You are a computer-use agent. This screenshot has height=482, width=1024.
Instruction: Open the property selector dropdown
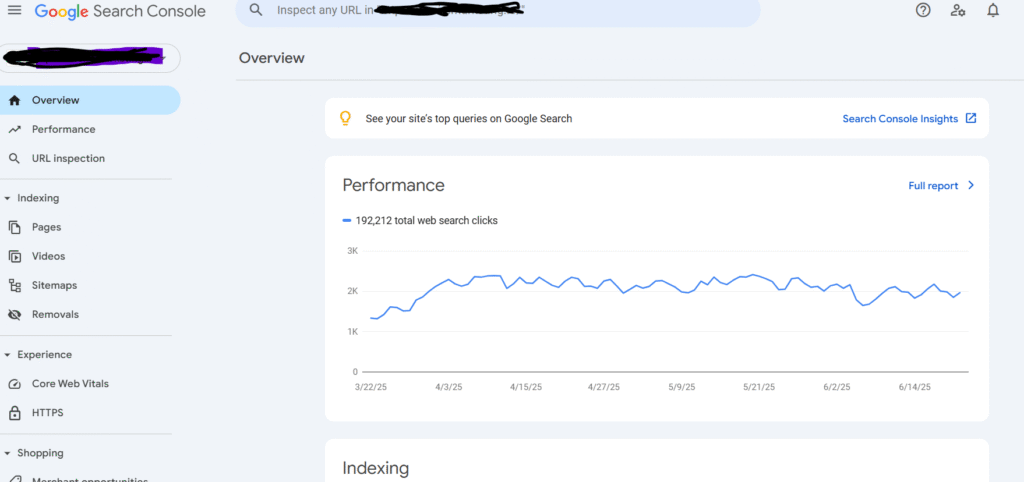[90, 58]
